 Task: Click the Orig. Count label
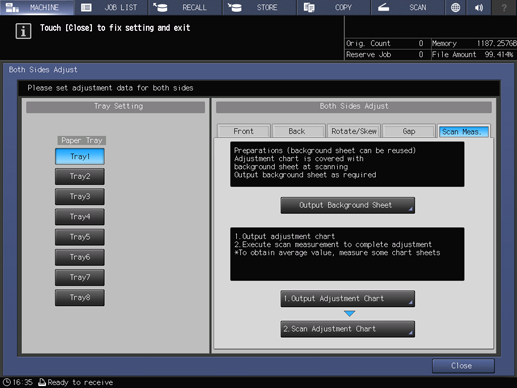point(368,43)
